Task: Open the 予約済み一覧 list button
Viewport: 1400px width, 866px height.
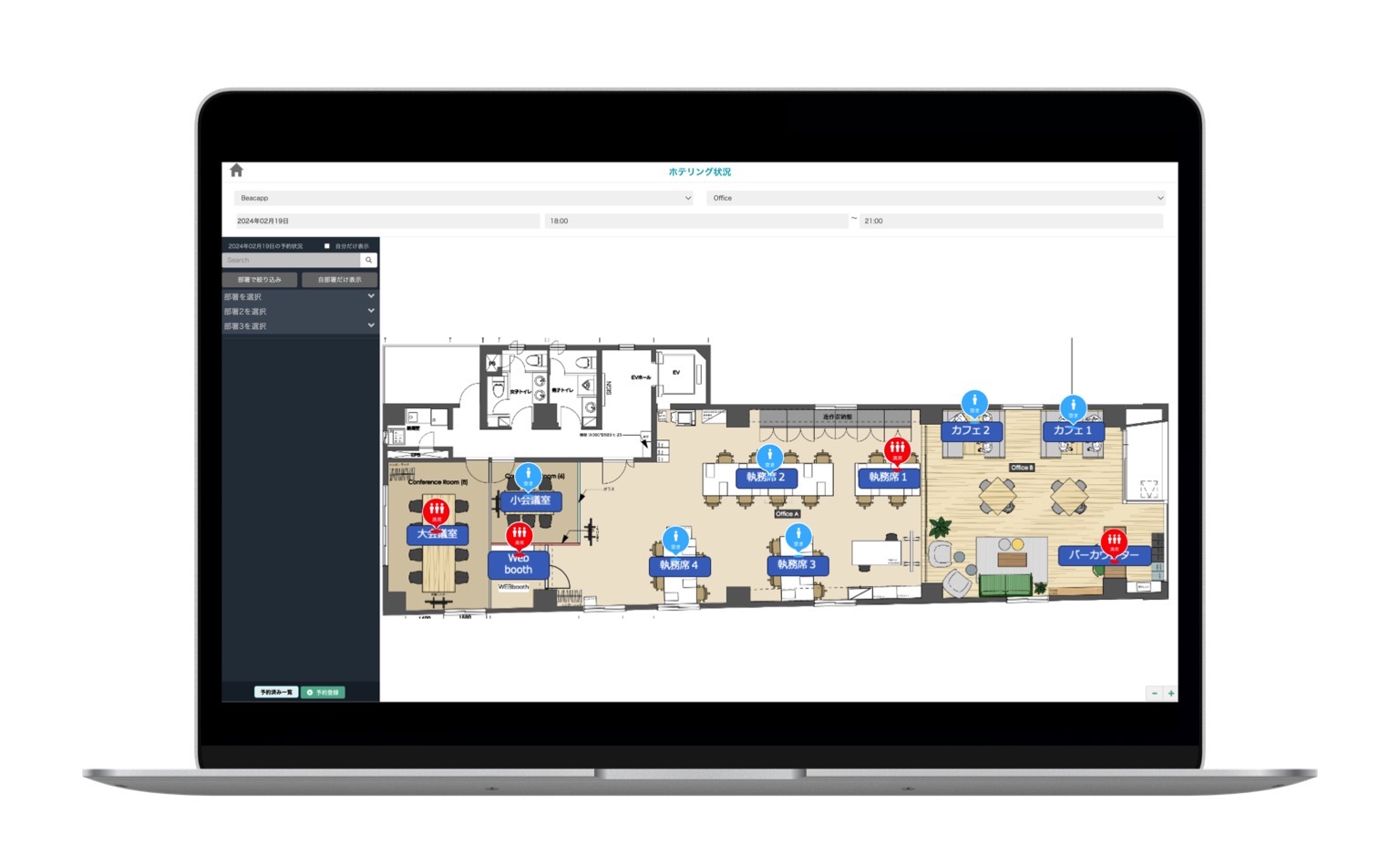Action: 276,693
